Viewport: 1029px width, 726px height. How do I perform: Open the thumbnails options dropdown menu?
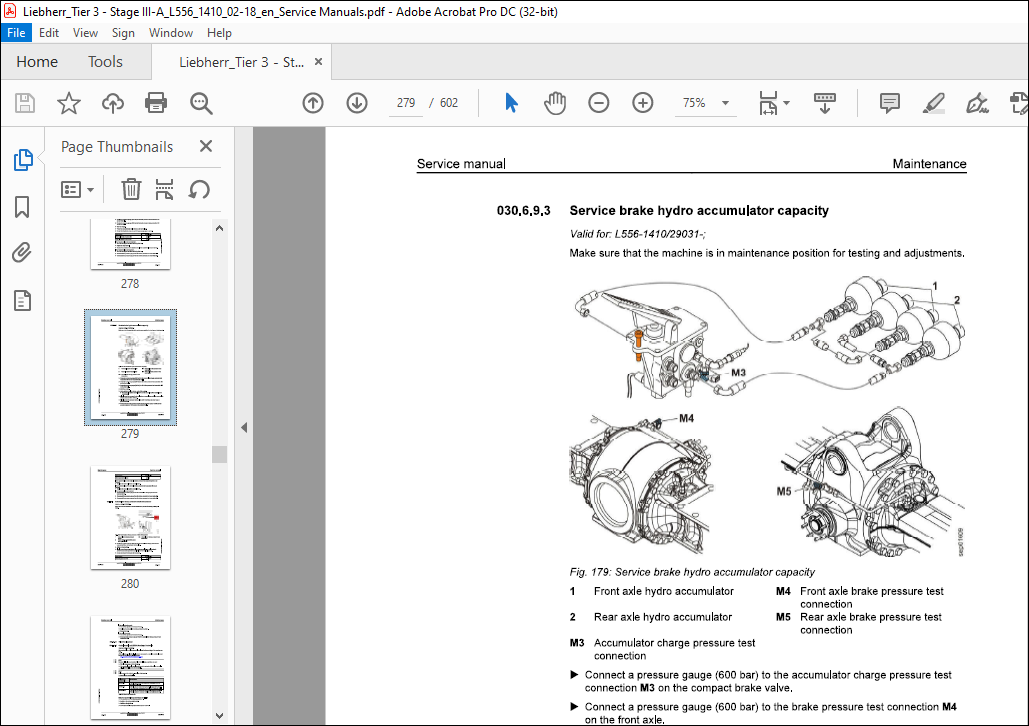pos(77,190)
